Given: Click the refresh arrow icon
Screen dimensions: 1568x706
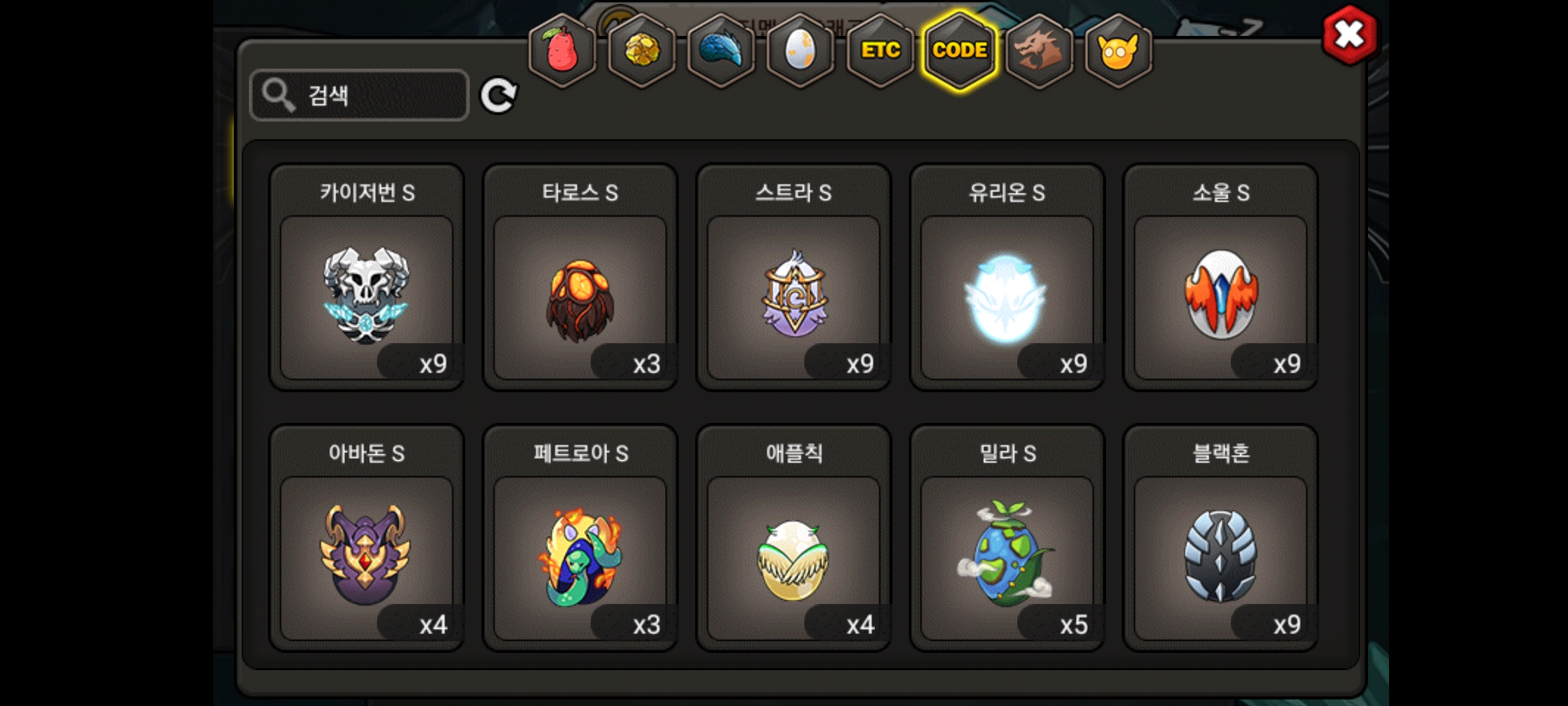Looking at the screenshot, I should (x=498, y=96).
